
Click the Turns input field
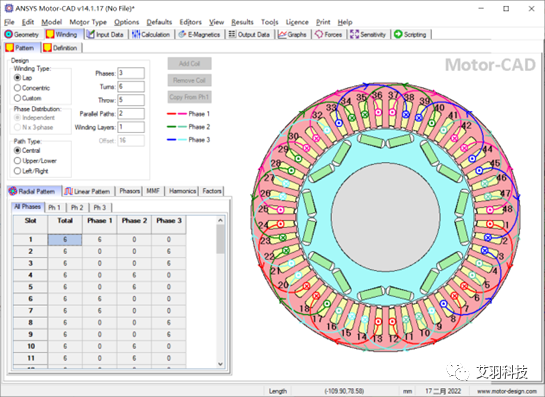pos(131,87)
